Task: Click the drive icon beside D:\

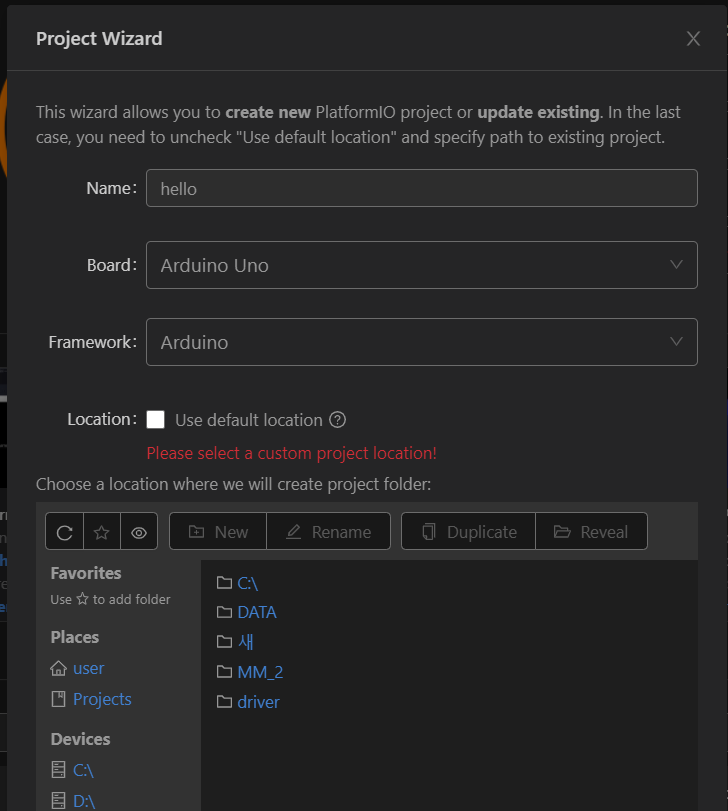Action: click(58, 801)
